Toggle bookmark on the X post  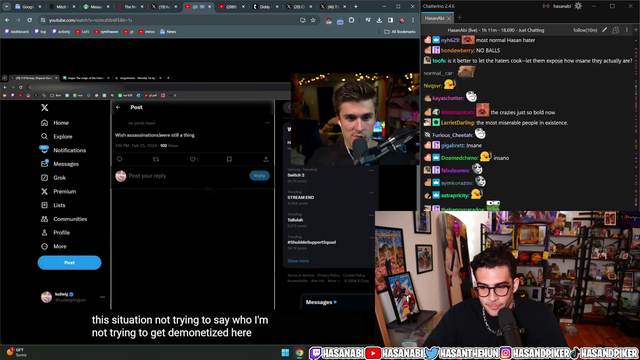point(229,159)
